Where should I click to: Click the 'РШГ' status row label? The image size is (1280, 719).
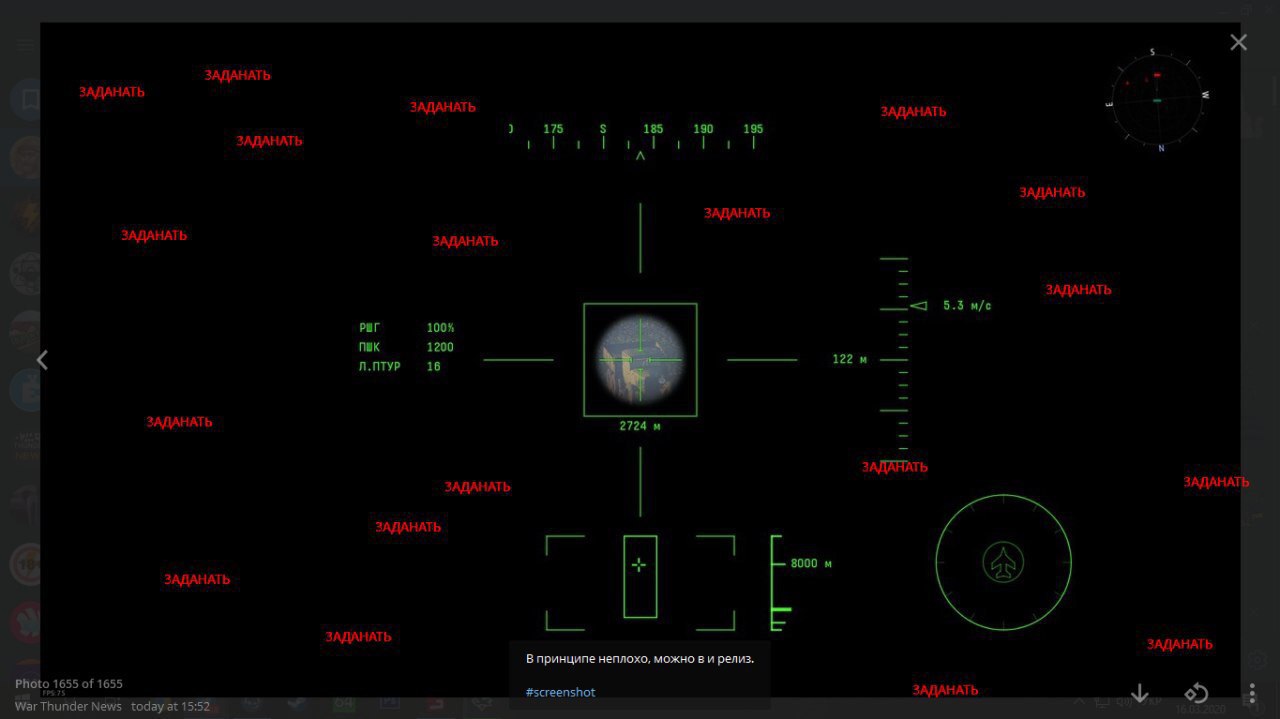[369, 328]
